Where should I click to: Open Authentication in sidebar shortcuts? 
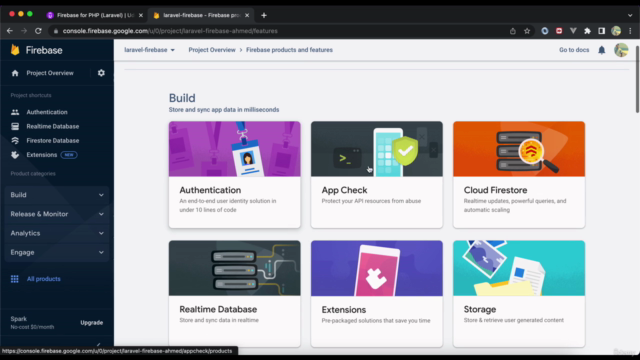(x=47, y=112)
